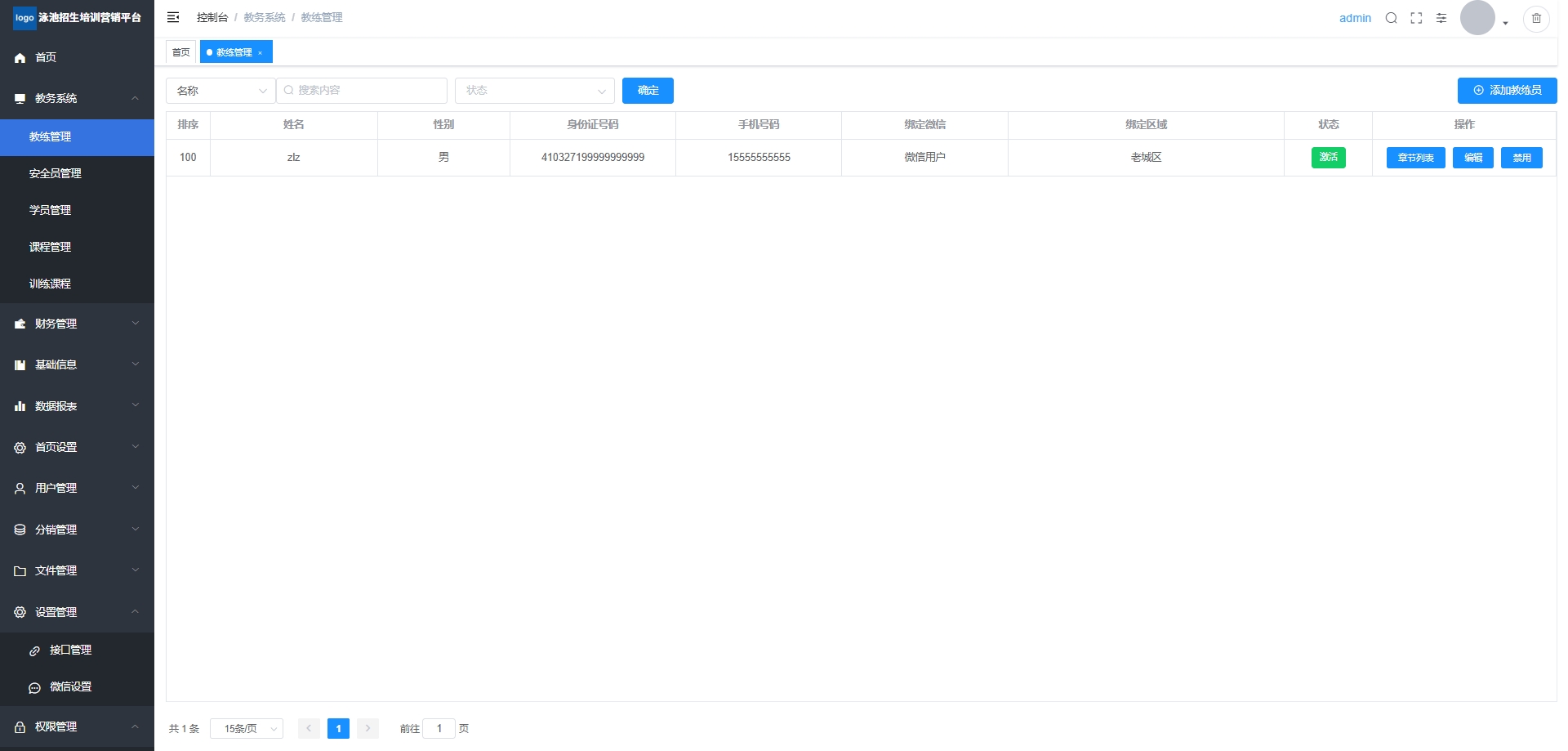
Task: Click the 排序 column header
Action: pos(188,125)
